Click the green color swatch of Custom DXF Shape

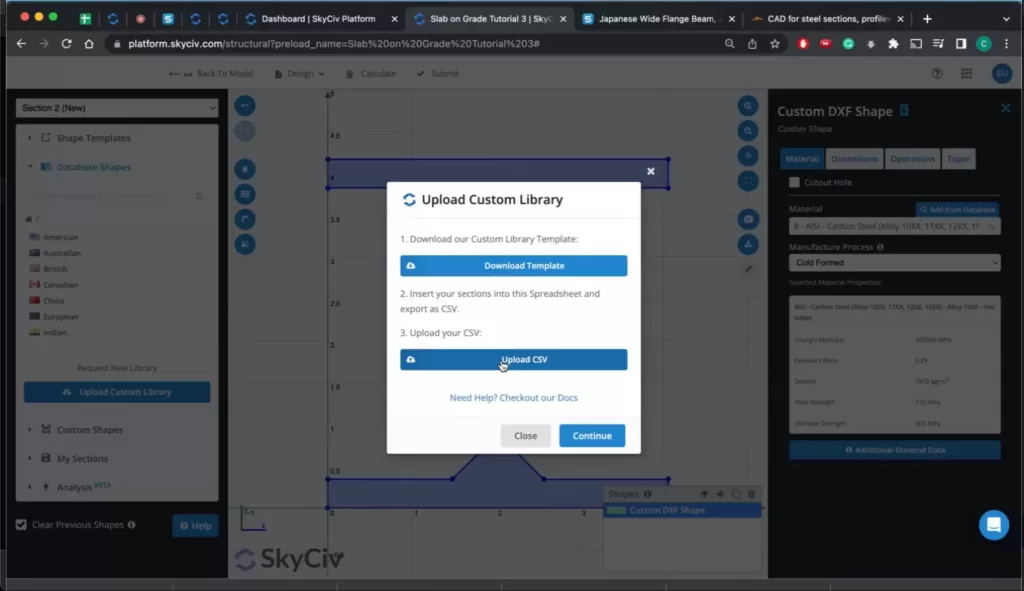616,510
